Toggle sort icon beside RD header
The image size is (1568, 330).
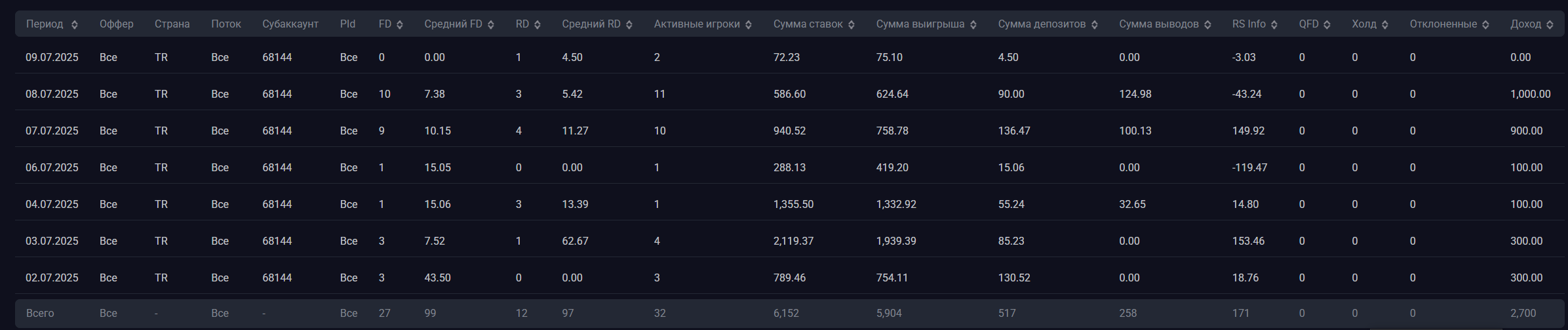tap(538, 24)
